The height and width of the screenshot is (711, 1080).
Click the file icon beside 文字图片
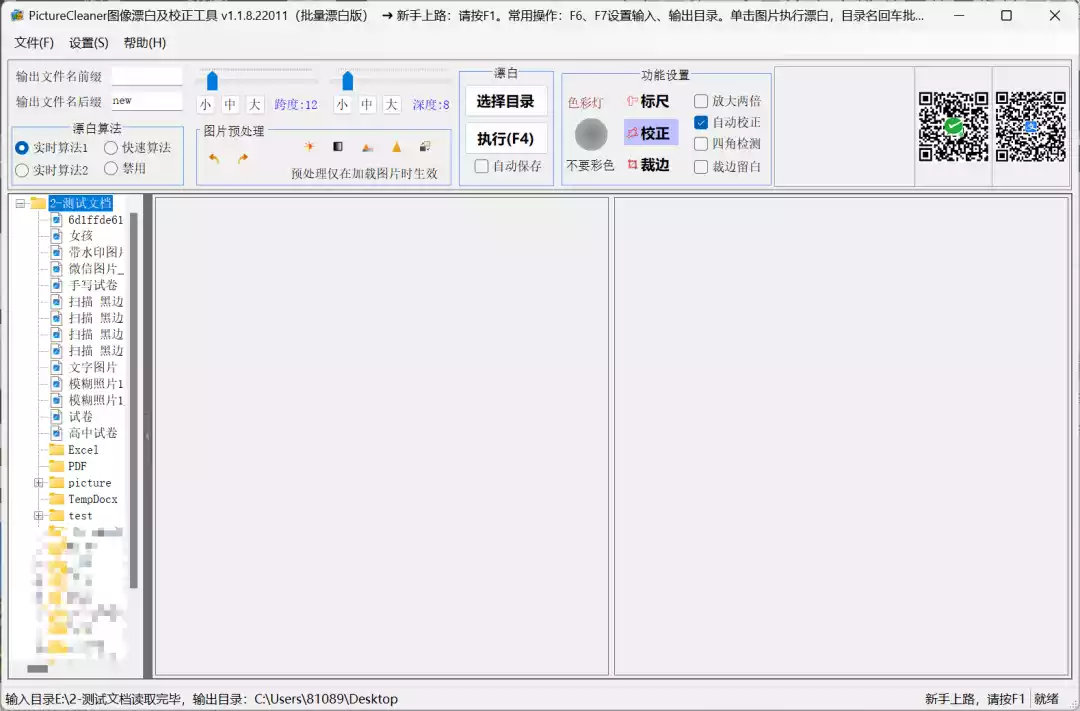pyautogui.click(x=56, y=367)
